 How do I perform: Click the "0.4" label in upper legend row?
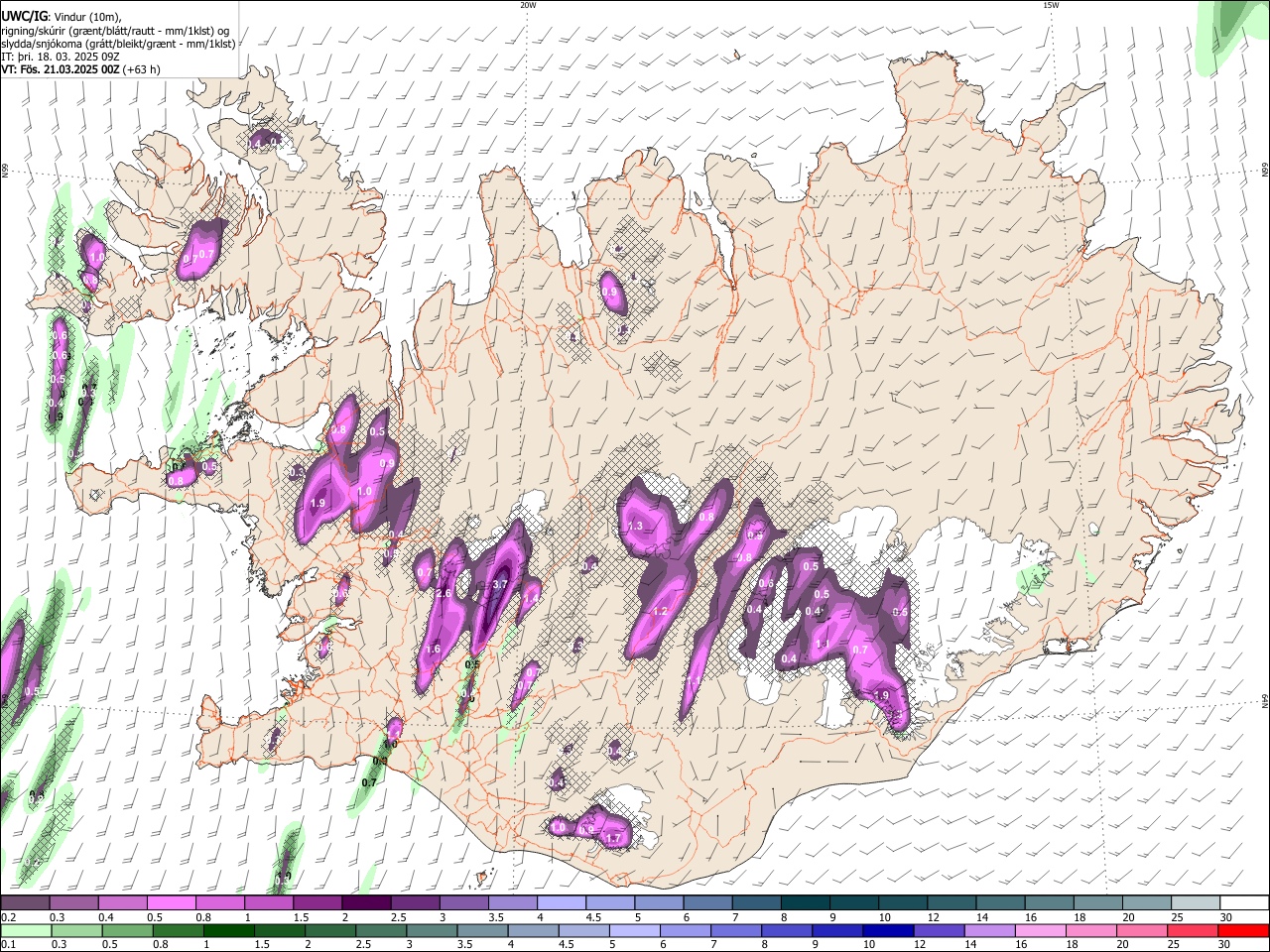[106, 917]
